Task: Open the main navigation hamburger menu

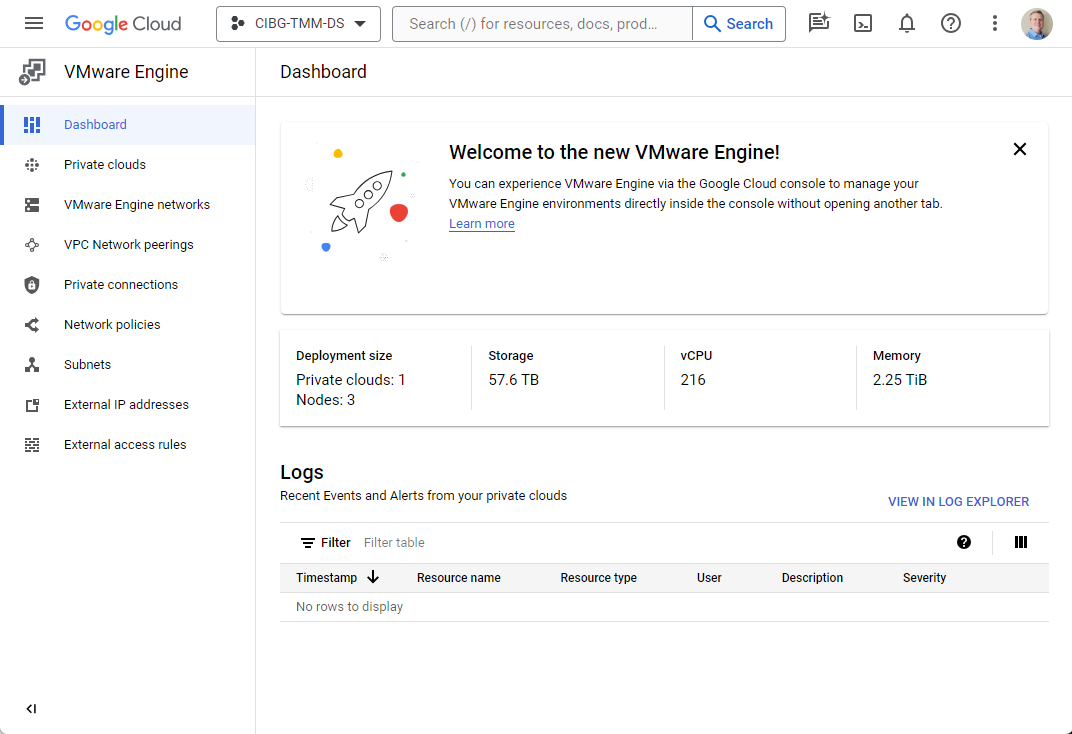Action: pos(34,24)
